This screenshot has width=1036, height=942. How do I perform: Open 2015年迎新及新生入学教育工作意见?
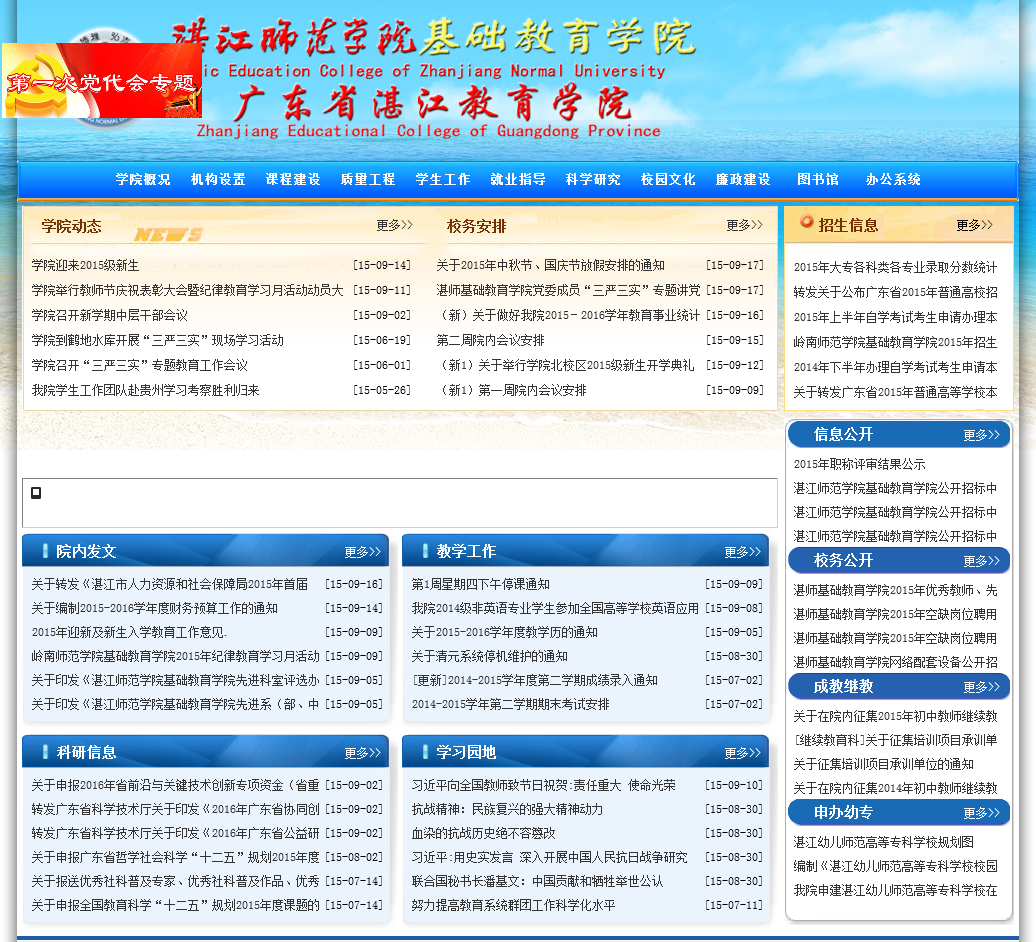(x=130, y=632)
